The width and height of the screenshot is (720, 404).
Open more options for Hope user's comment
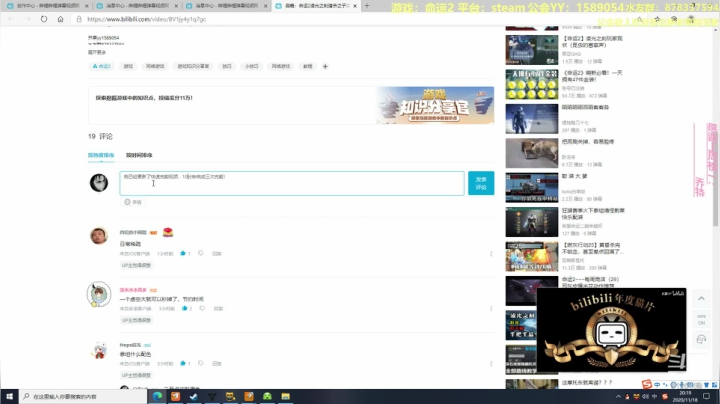point(491,364)
